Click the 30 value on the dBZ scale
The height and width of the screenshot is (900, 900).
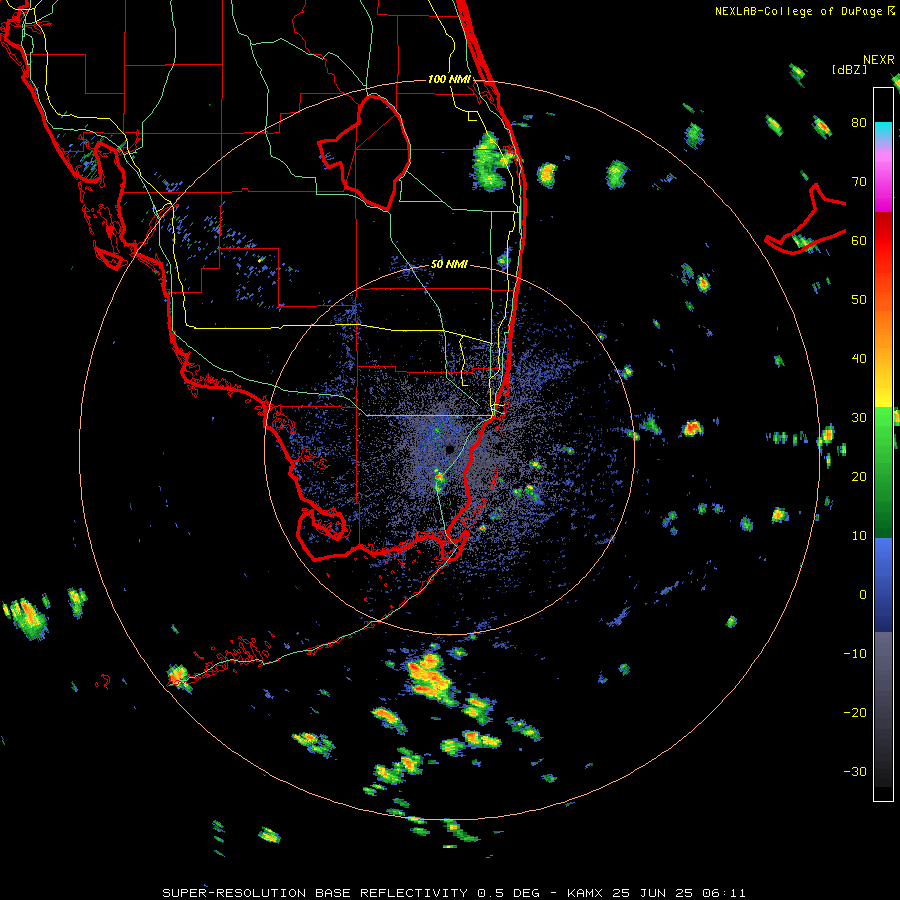pos(859,418)
